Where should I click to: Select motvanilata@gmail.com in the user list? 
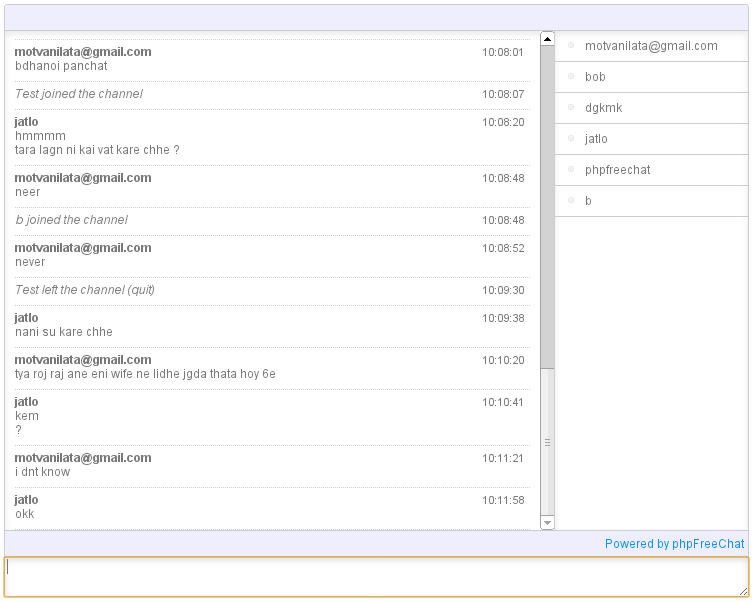click(x=652, y=46)
